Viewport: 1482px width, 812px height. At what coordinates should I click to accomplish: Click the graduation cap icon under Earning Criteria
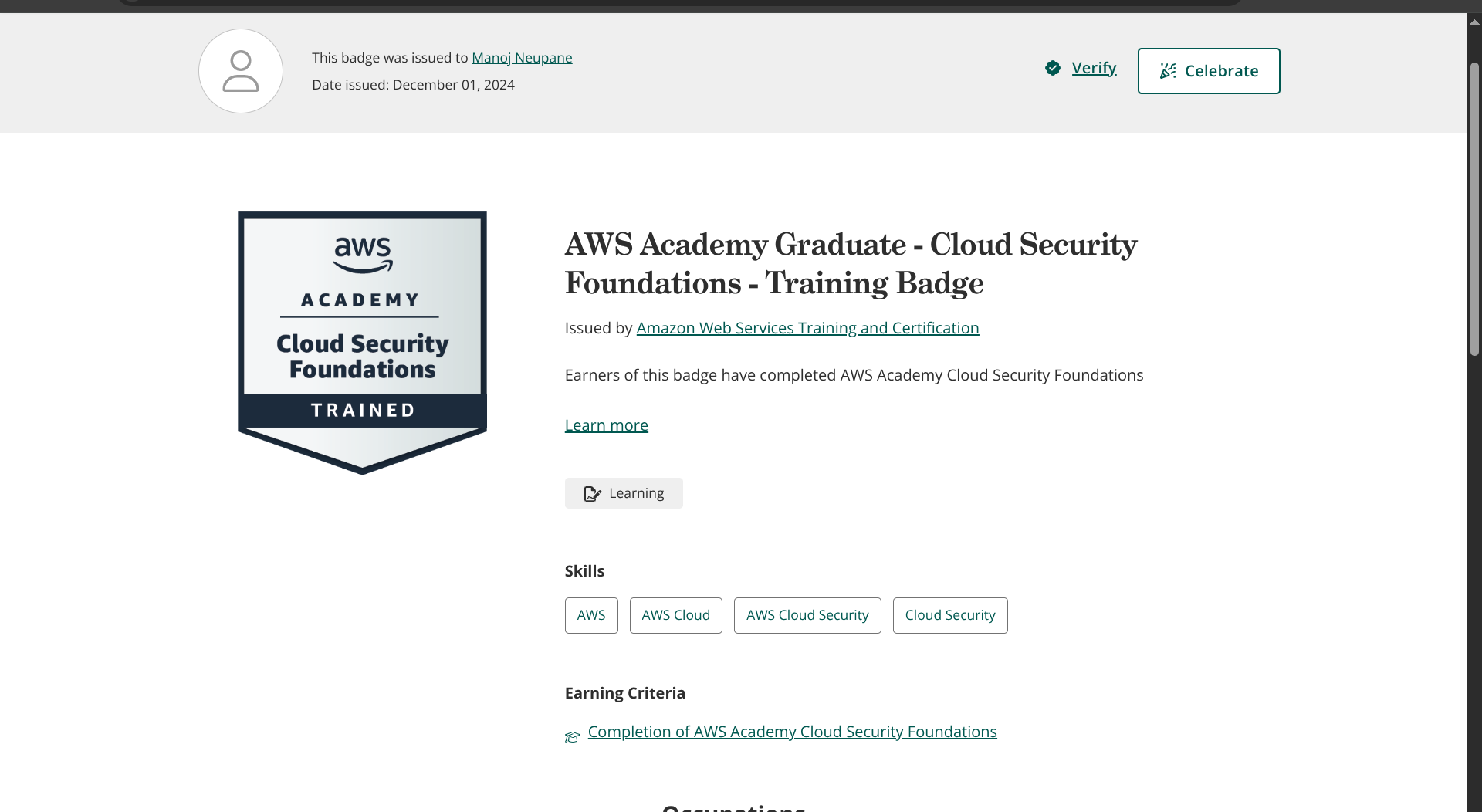573,737
